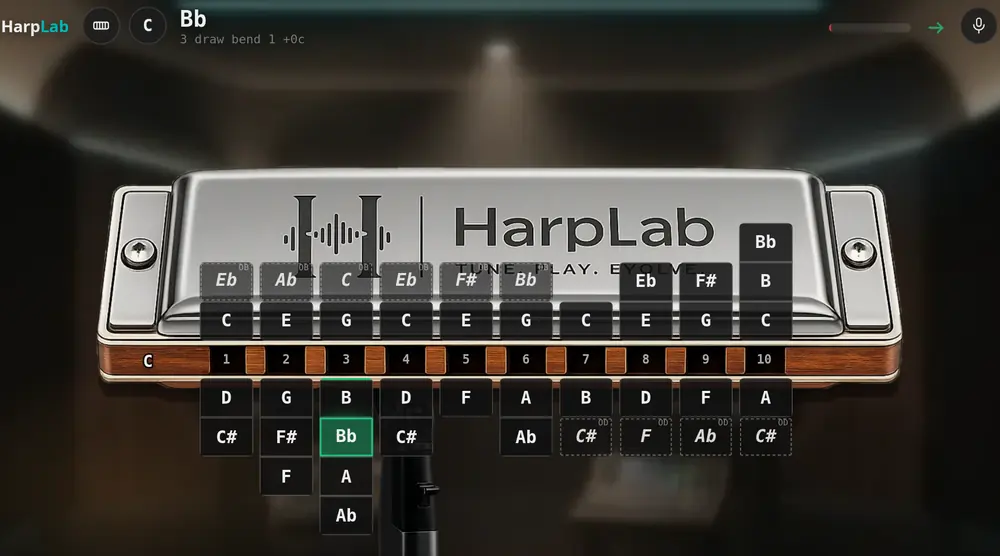Select the Eb overblow above hole 4
1000x556 pixels.
coord(406,281)
